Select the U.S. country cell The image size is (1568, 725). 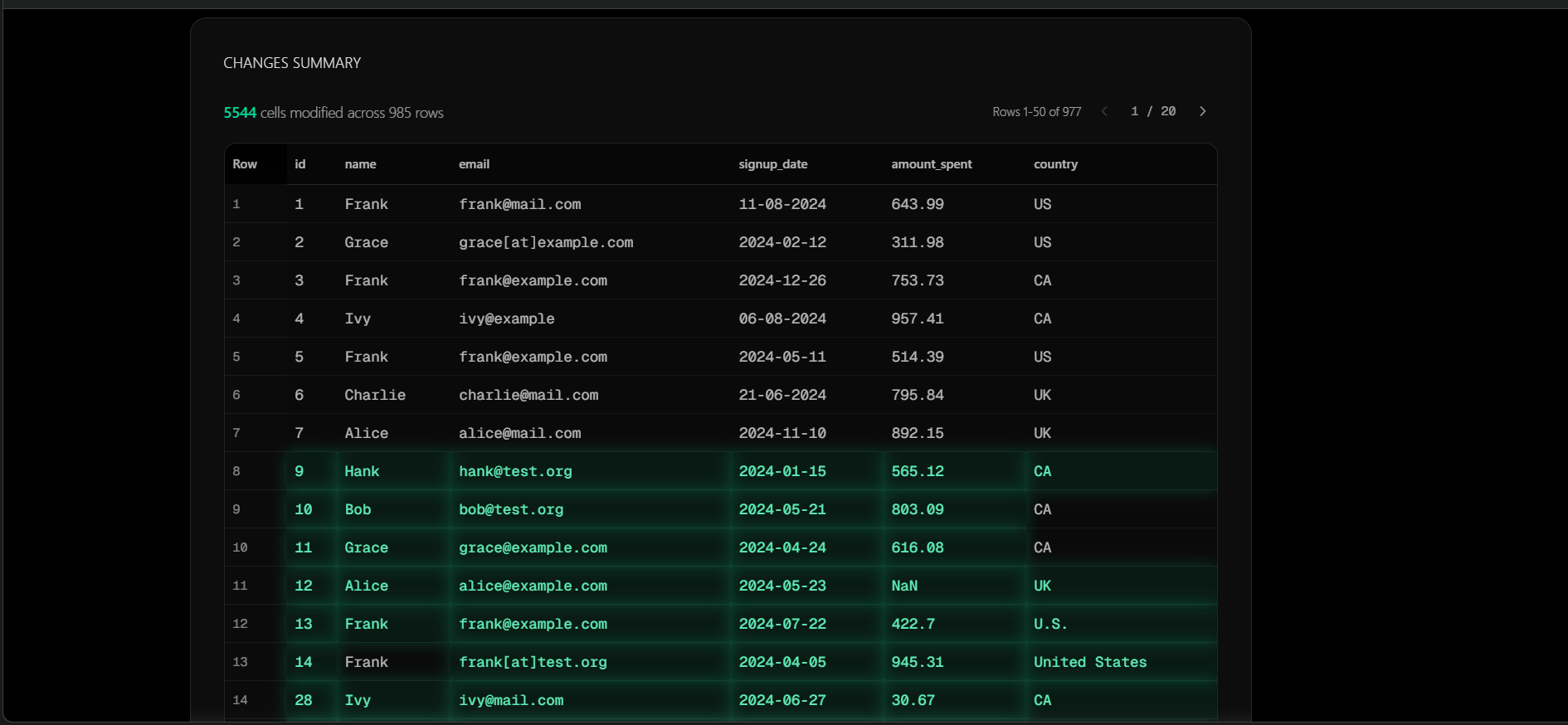point(1049,624)
